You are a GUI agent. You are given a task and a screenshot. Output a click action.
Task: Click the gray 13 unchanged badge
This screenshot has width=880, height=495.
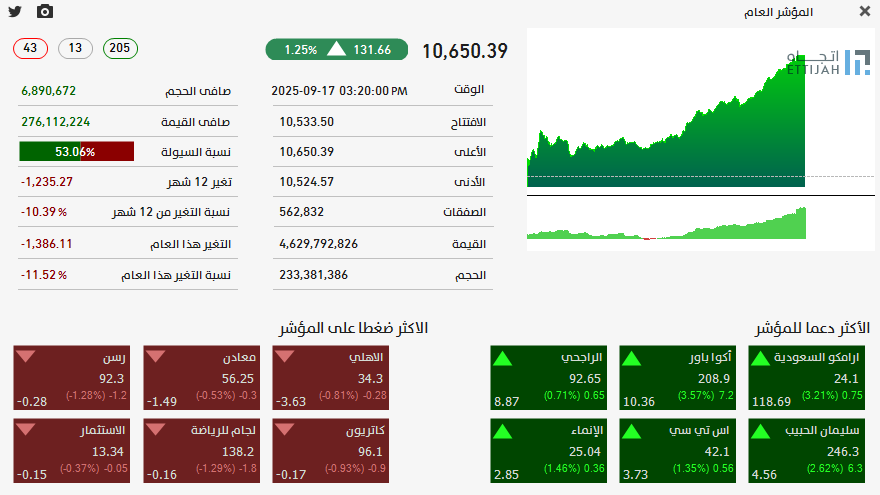click(75, 48)
